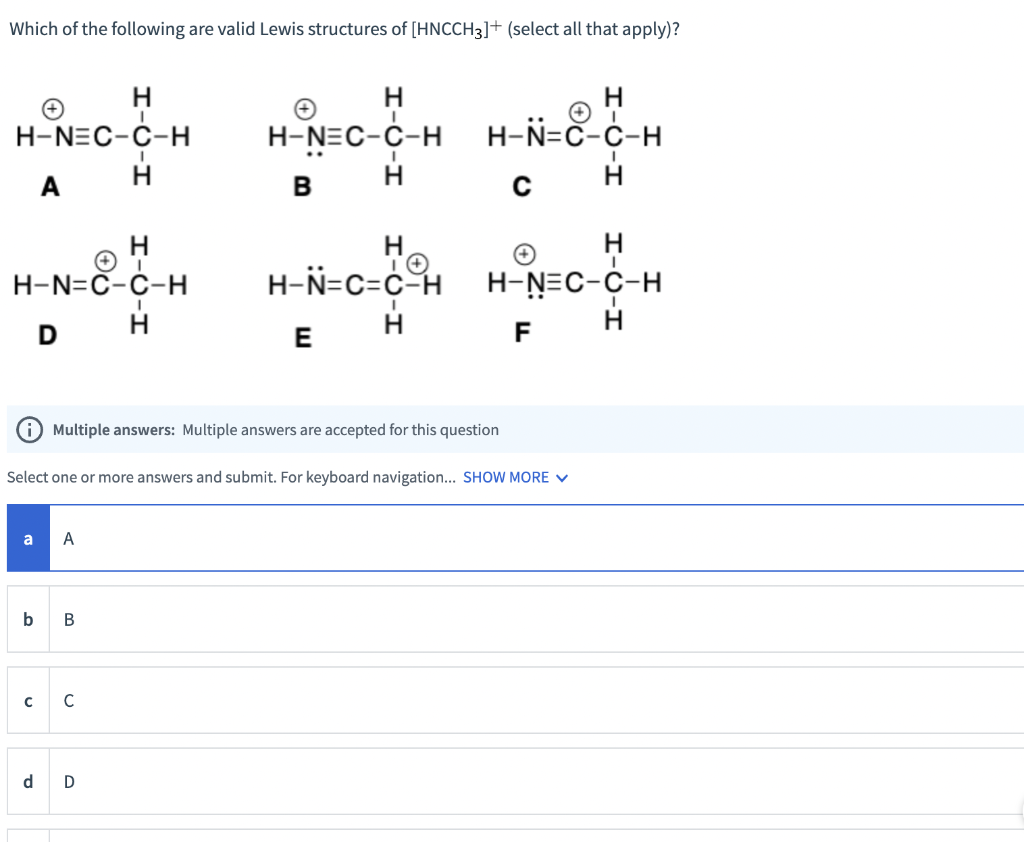
Task: Click the question title text
Action: 345,28
